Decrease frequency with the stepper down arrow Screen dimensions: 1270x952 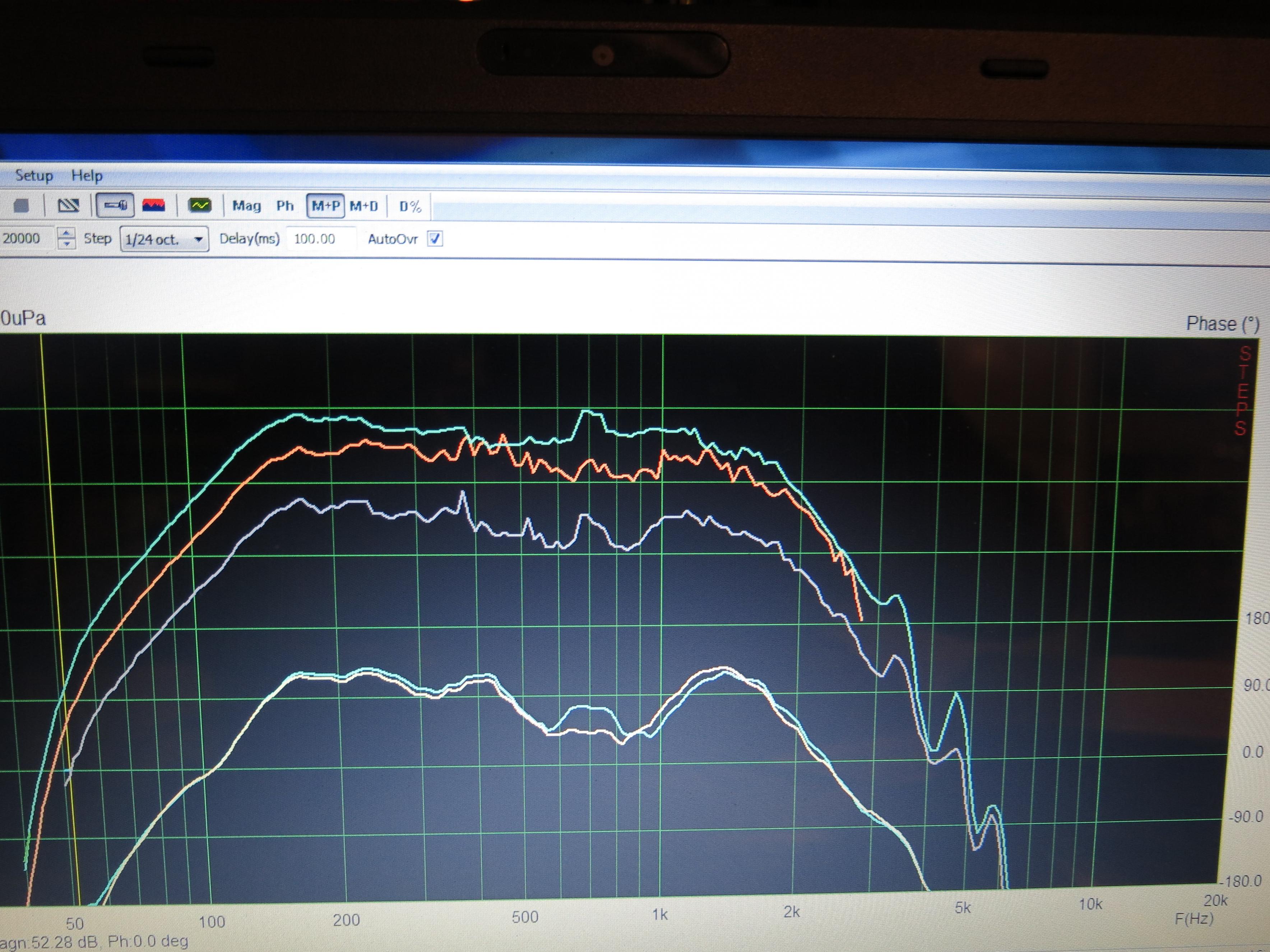click(66, 244)
